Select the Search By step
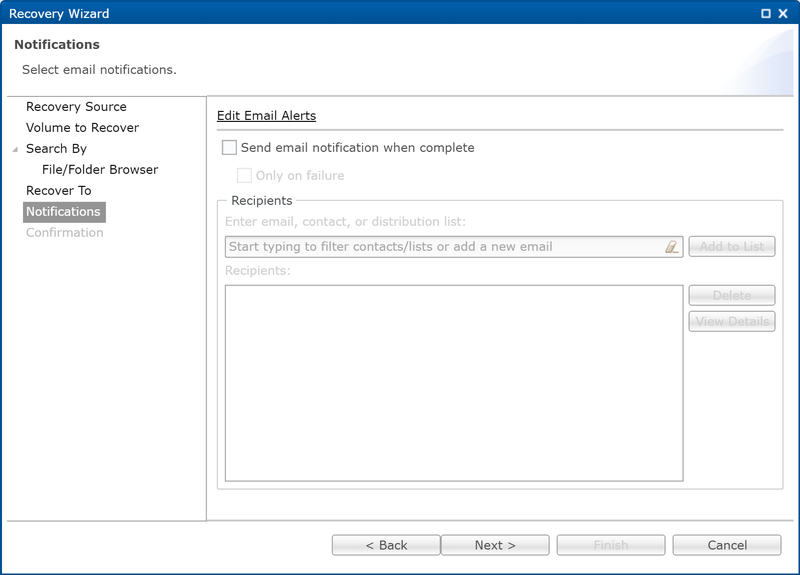 56,148
